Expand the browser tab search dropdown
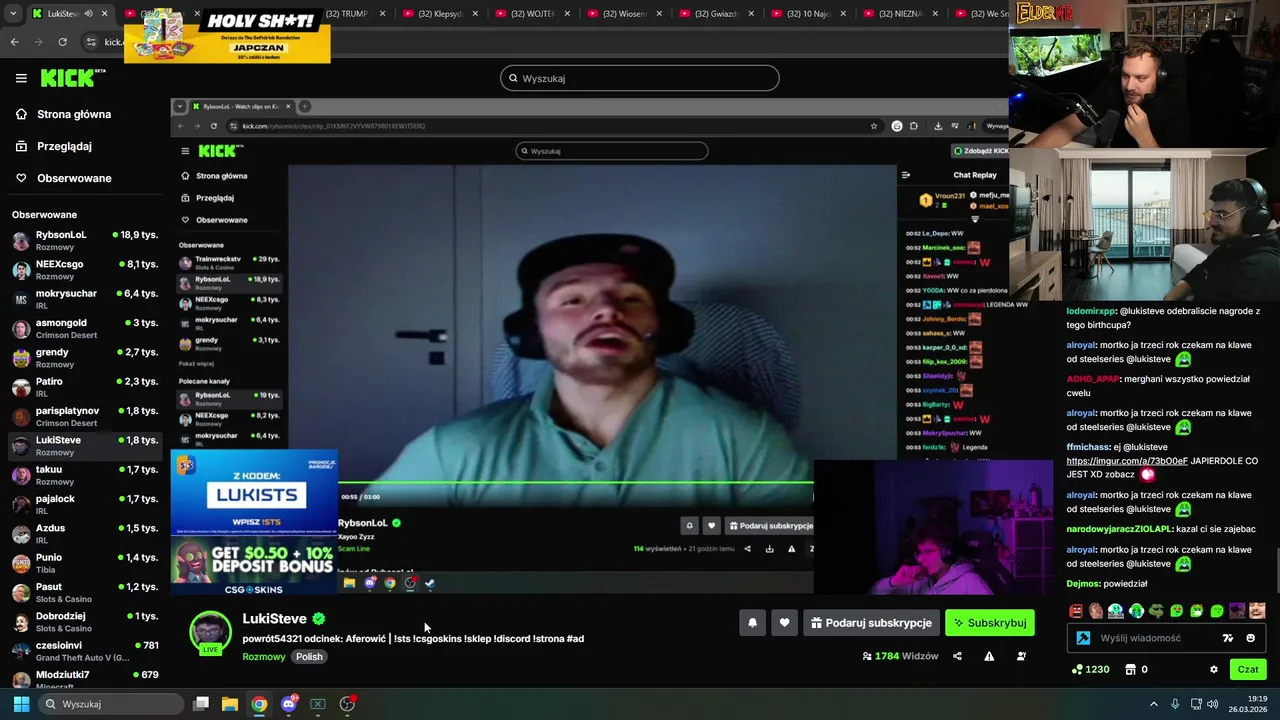 [13, 14]
